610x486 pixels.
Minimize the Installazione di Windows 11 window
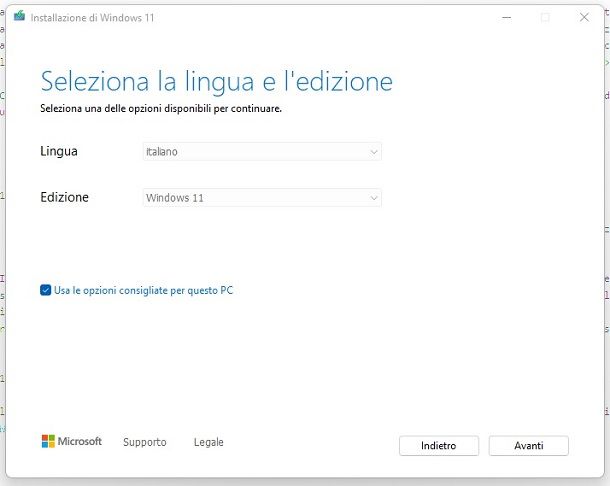pyautogui.click(x=507, y=17)
